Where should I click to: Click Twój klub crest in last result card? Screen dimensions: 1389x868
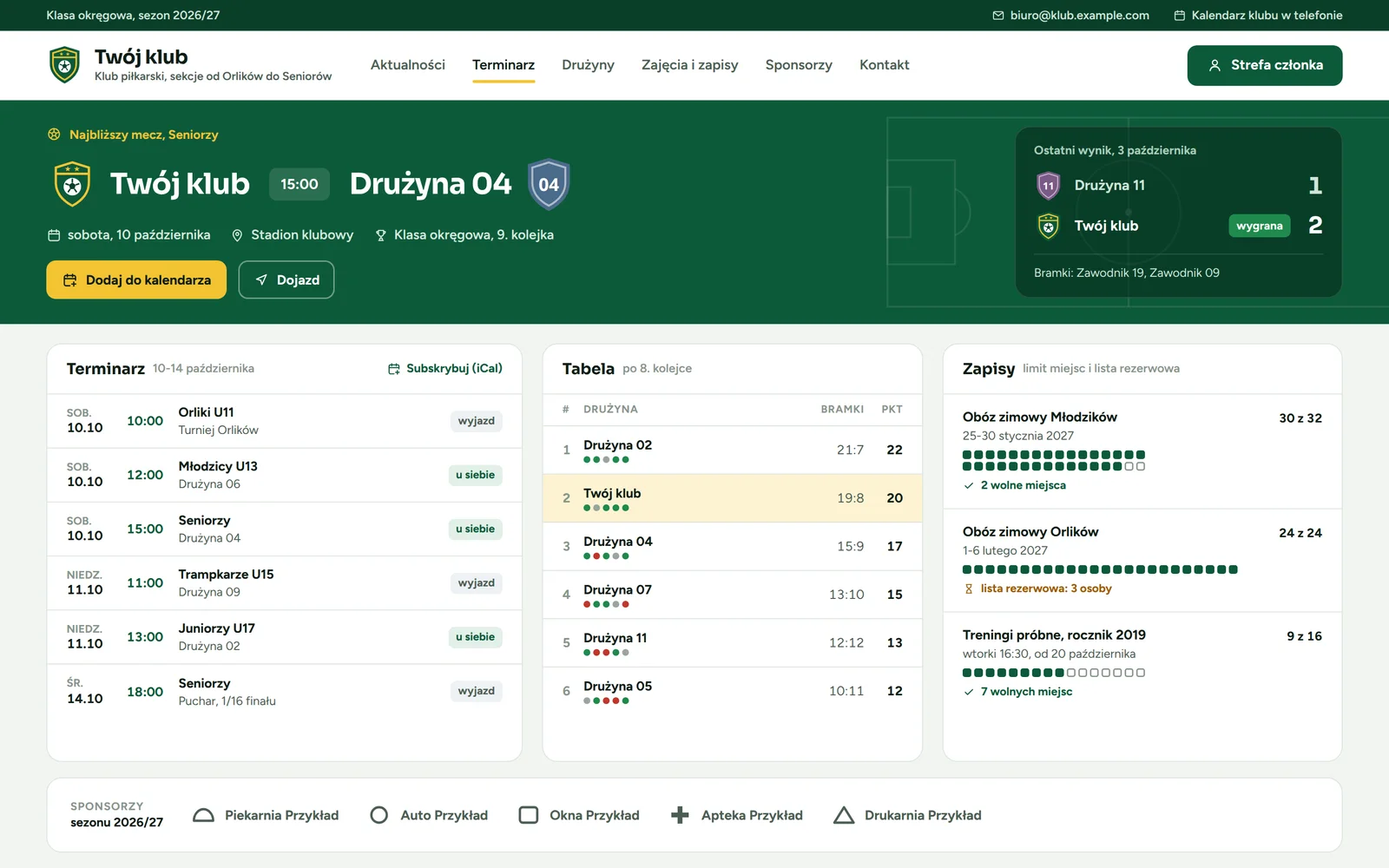click(1049, 226)
